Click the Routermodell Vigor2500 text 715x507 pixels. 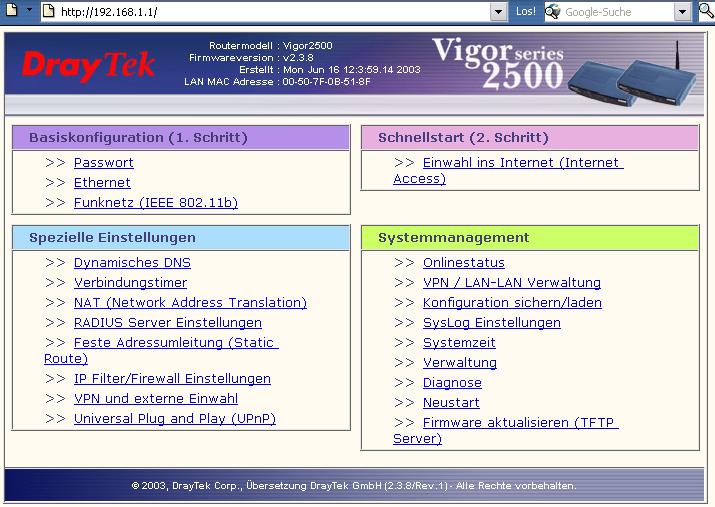(x=271, y=46)
